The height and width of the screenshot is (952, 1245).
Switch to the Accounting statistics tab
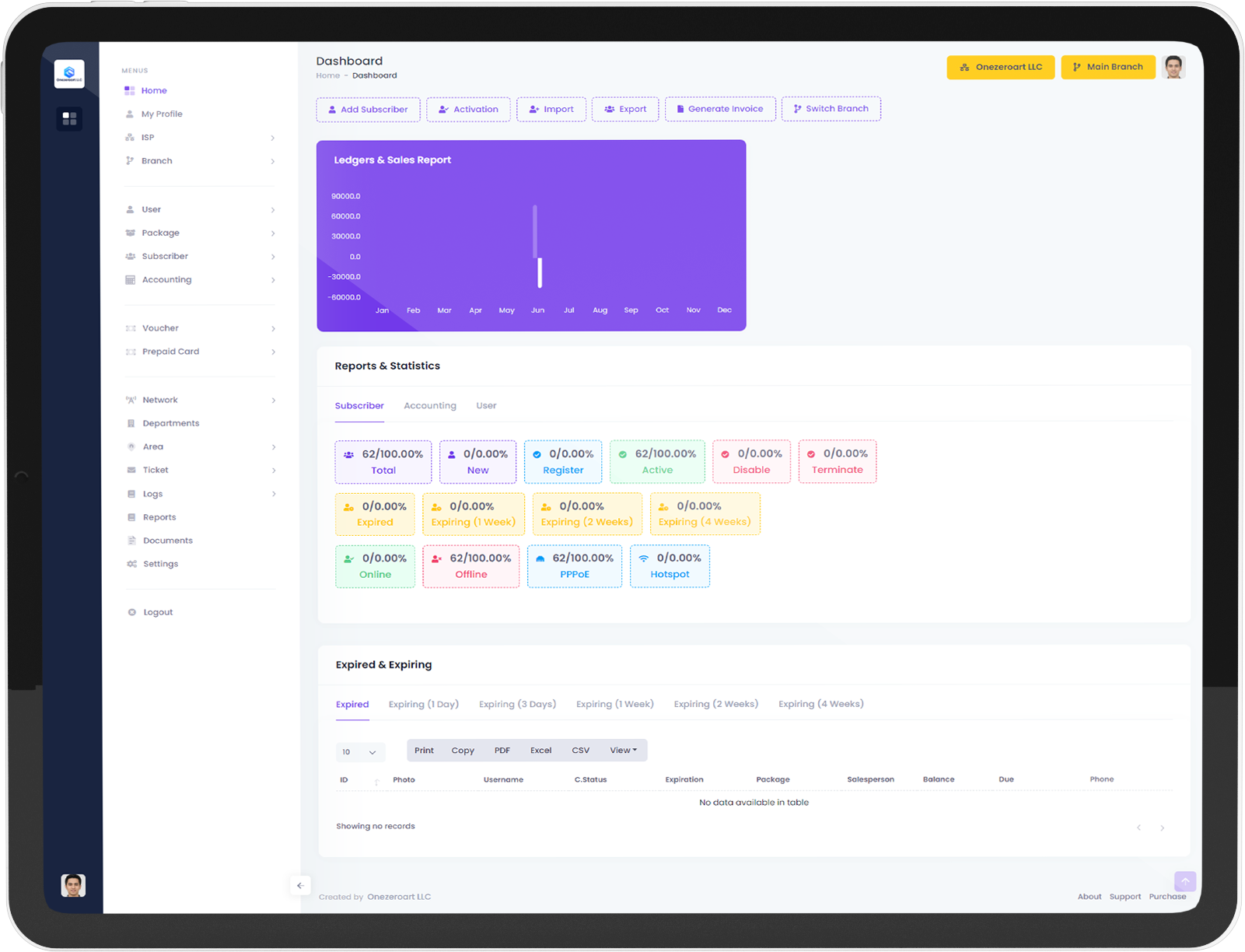tap(430, 406)
